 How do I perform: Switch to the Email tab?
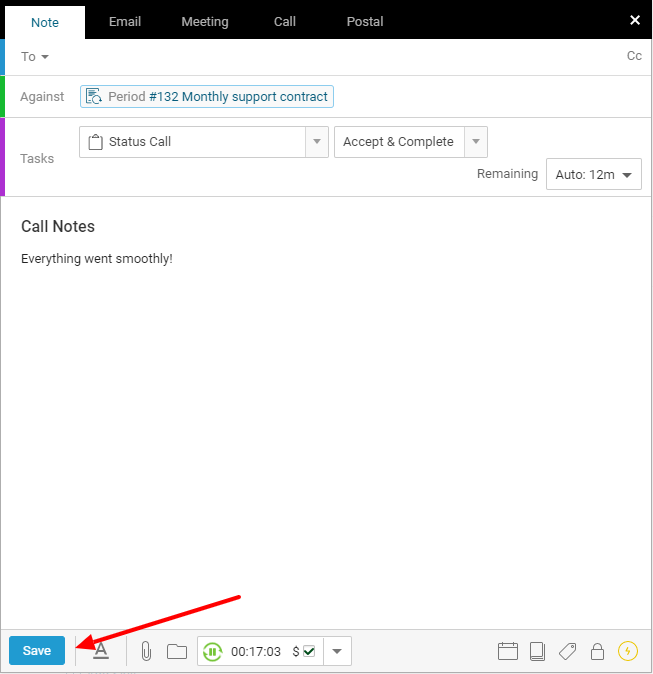tap(125, 21)
